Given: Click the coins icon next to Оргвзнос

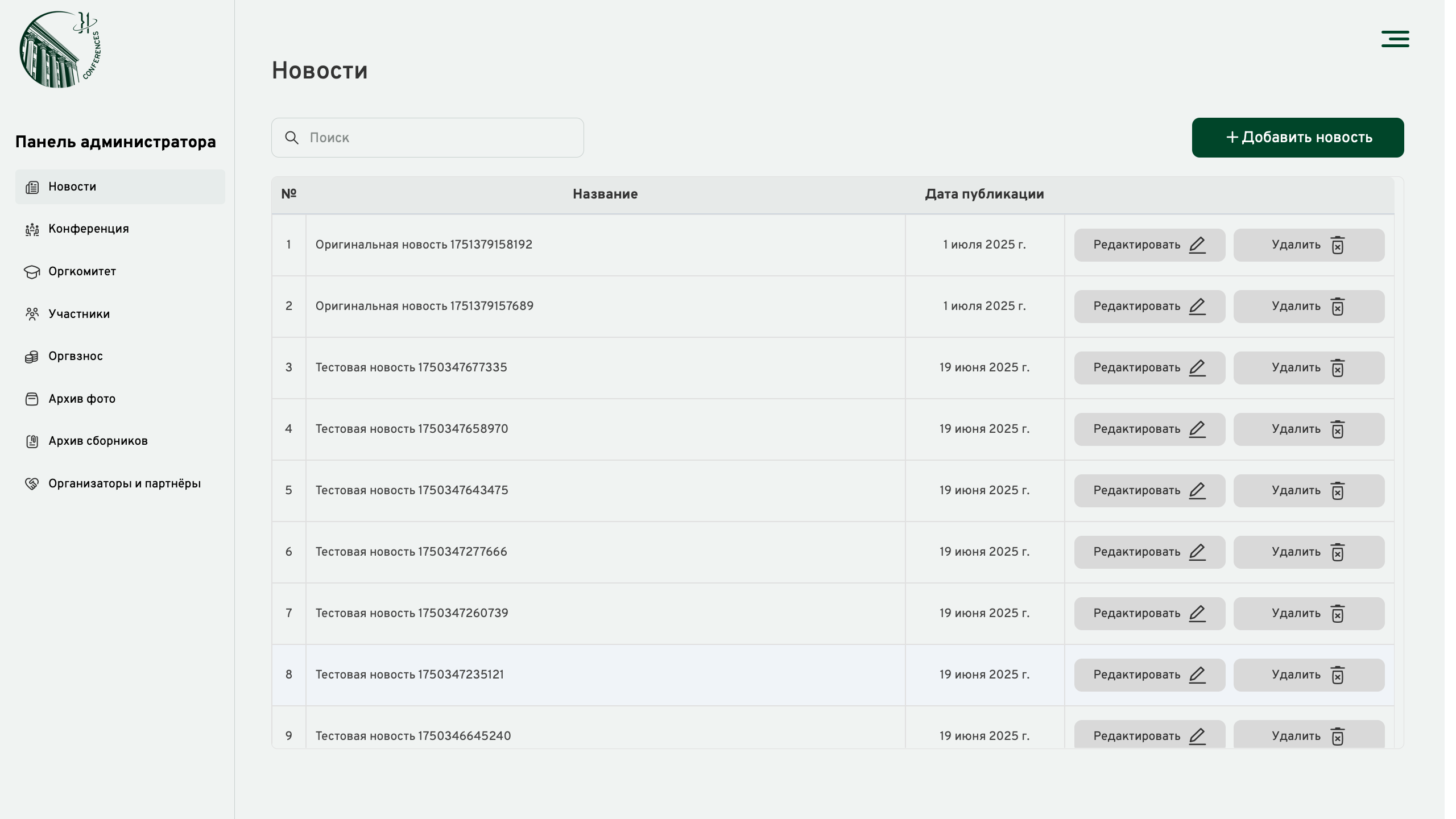Looking at the screenshot, I should (32, 357).
